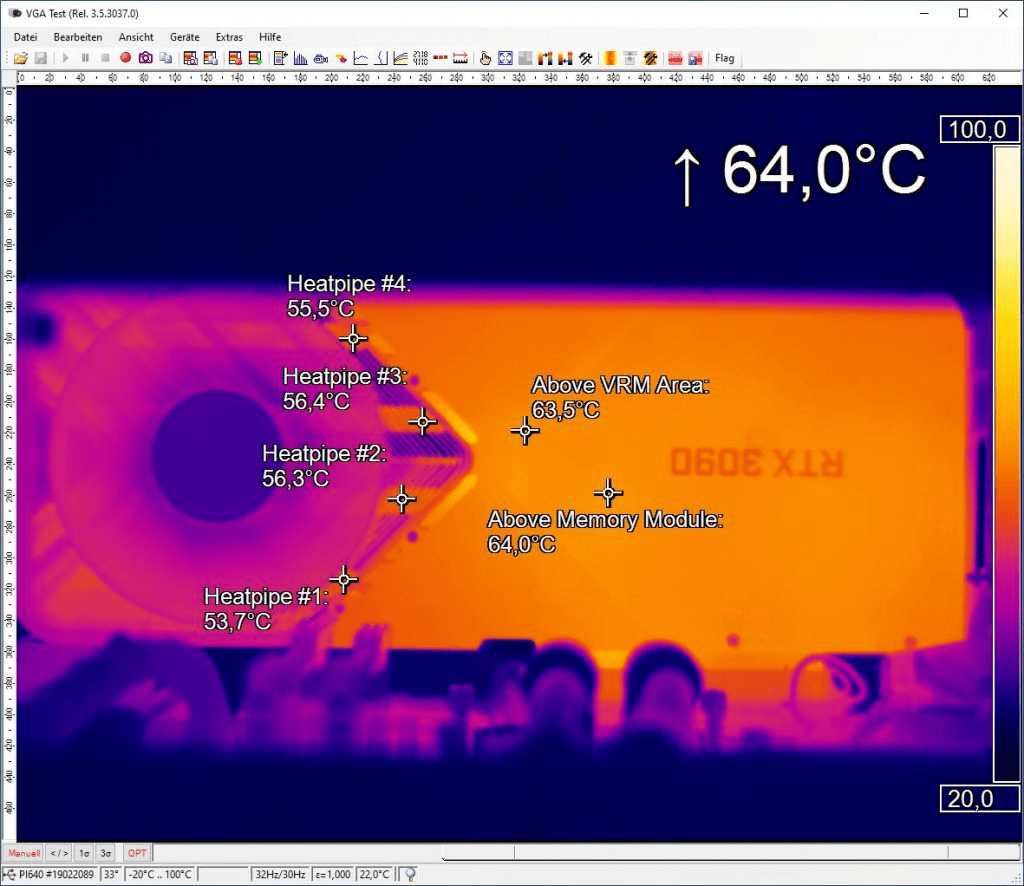This screenshot has width=1024, height=886.
Task: Click the video camera device icon
Action: [321, 58]
